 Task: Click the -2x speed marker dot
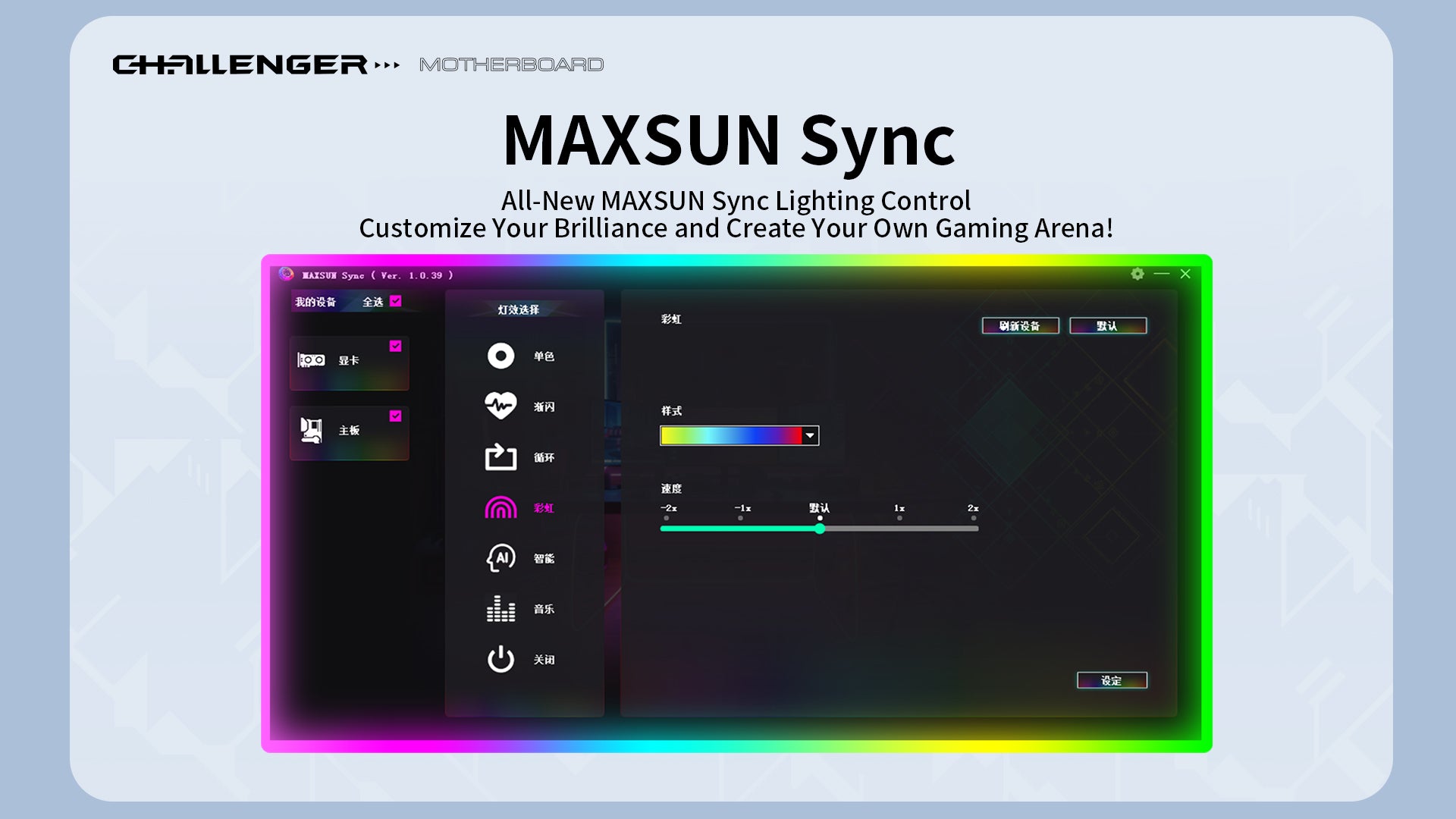point(667,518)
